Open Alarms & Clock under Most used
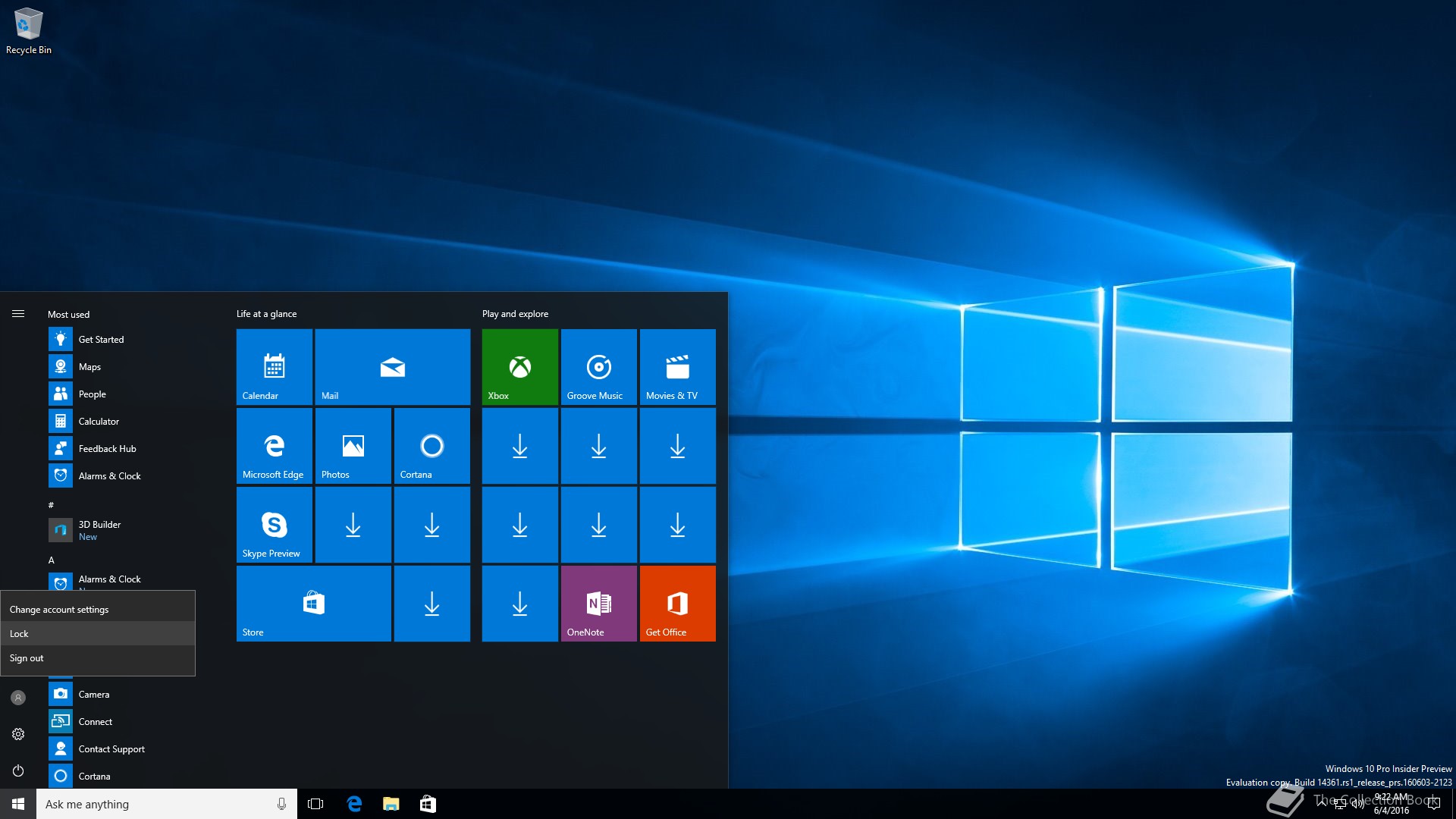The height and width of the screenshot is (819, 1456). pyautogui.click(x=121, y=475)
